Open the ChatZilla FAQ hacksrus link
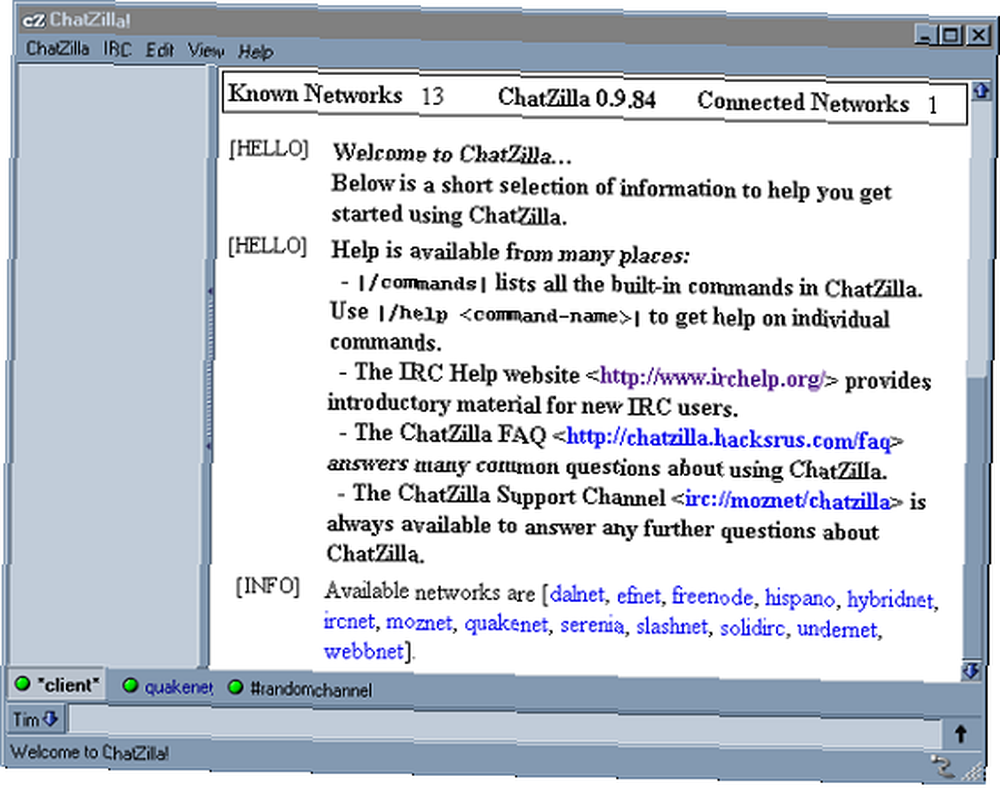 coord(728,439)
